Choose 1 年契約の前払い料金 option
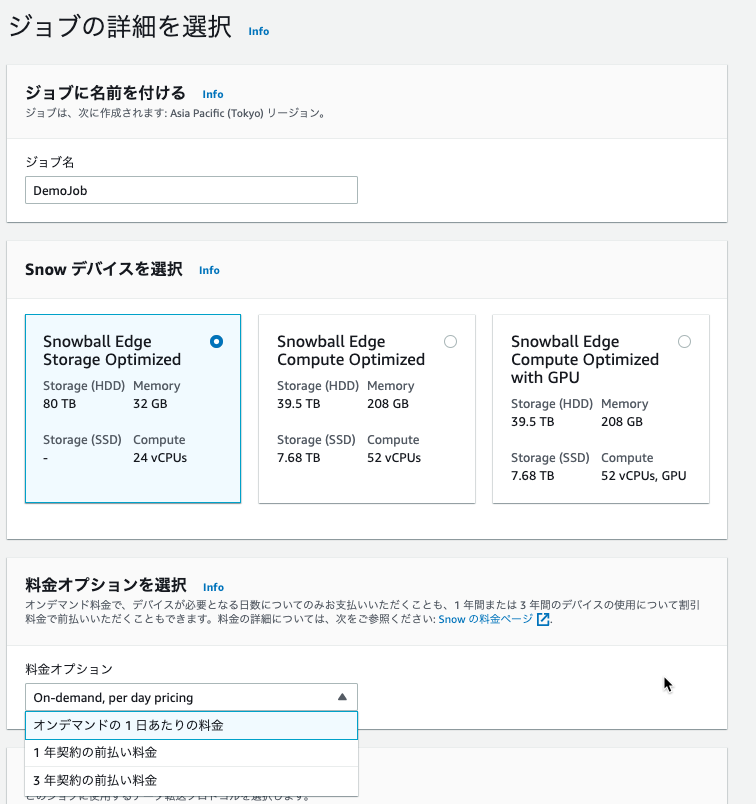Image resolution: width=756 pixels, height=804 pixels. tap(191, 753)
